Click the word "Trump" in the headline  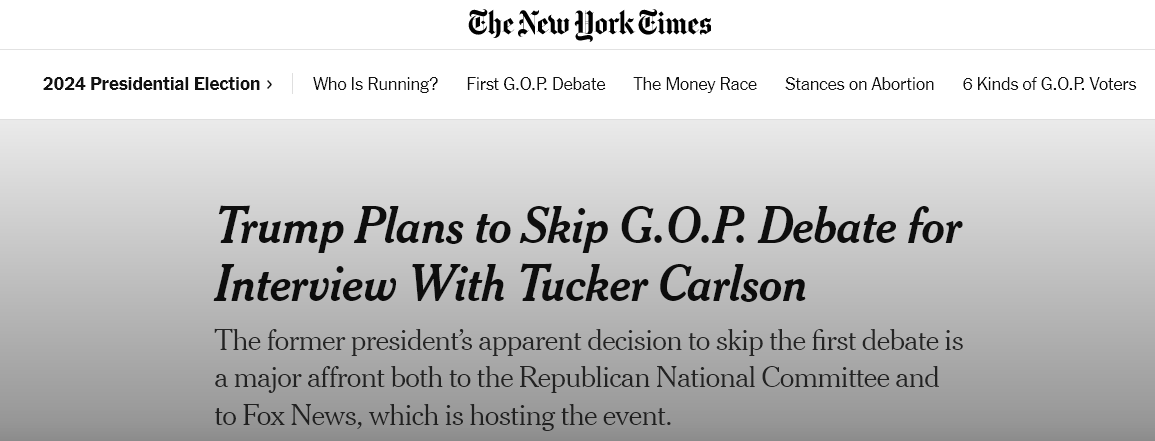click(274, 227)
